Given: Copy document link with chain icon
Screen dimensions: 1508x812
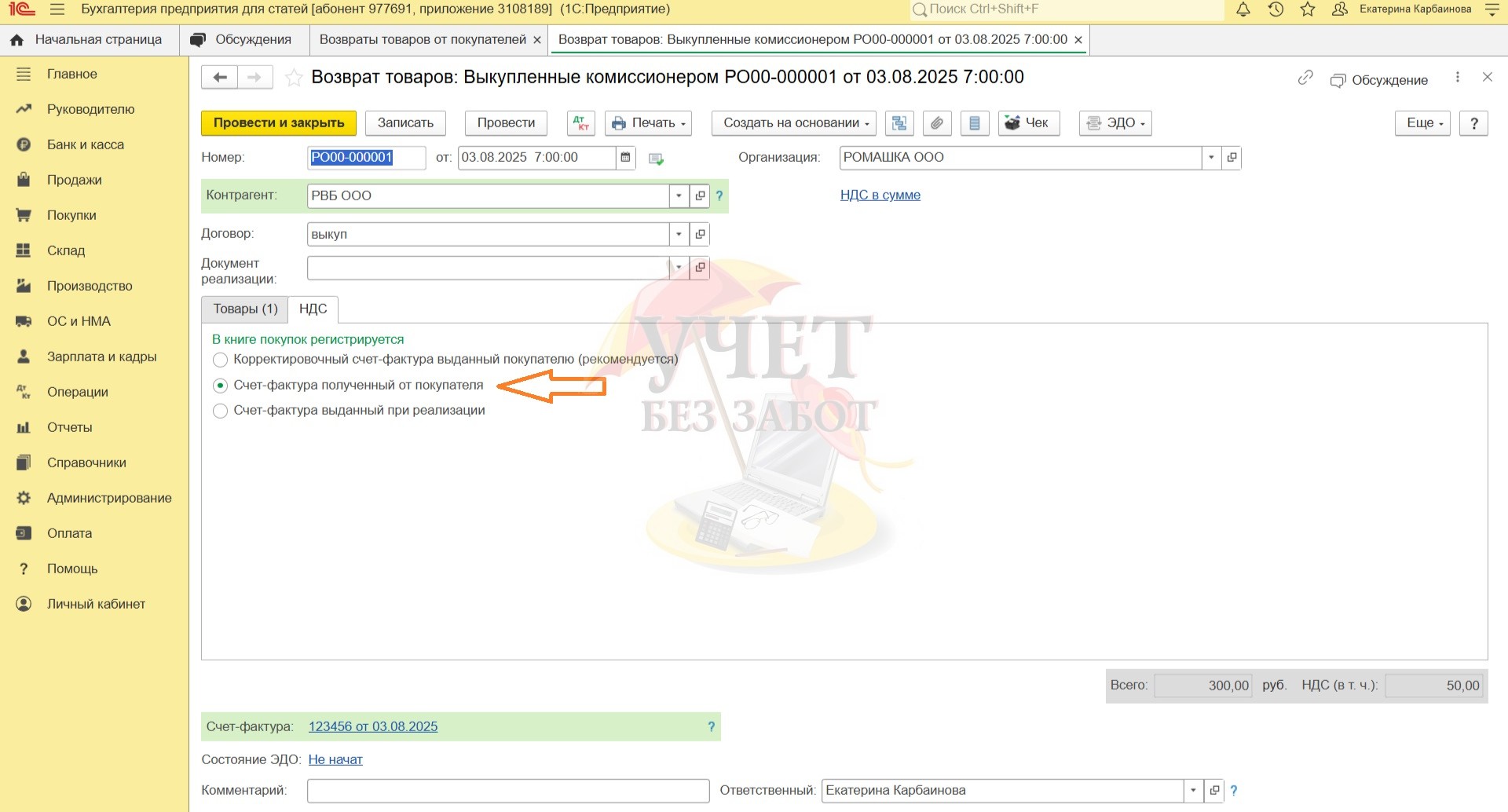Looking at the screenshot, I should (x=1305, y=78).
